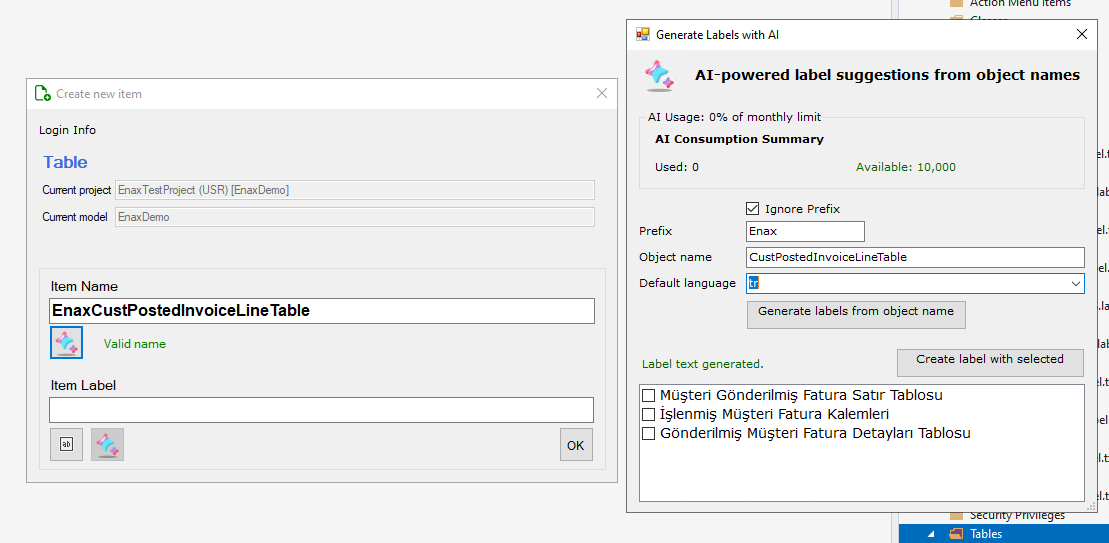This screenshot has height=543, width=1109.
Task: Click 'Used: 0' consumption text
Action: [677, 168]
